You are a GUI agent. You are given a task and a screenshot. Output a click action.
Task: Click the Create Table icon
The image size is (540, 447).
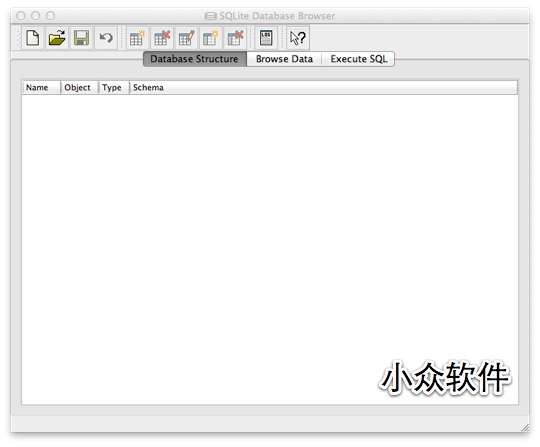pos(137,38)
